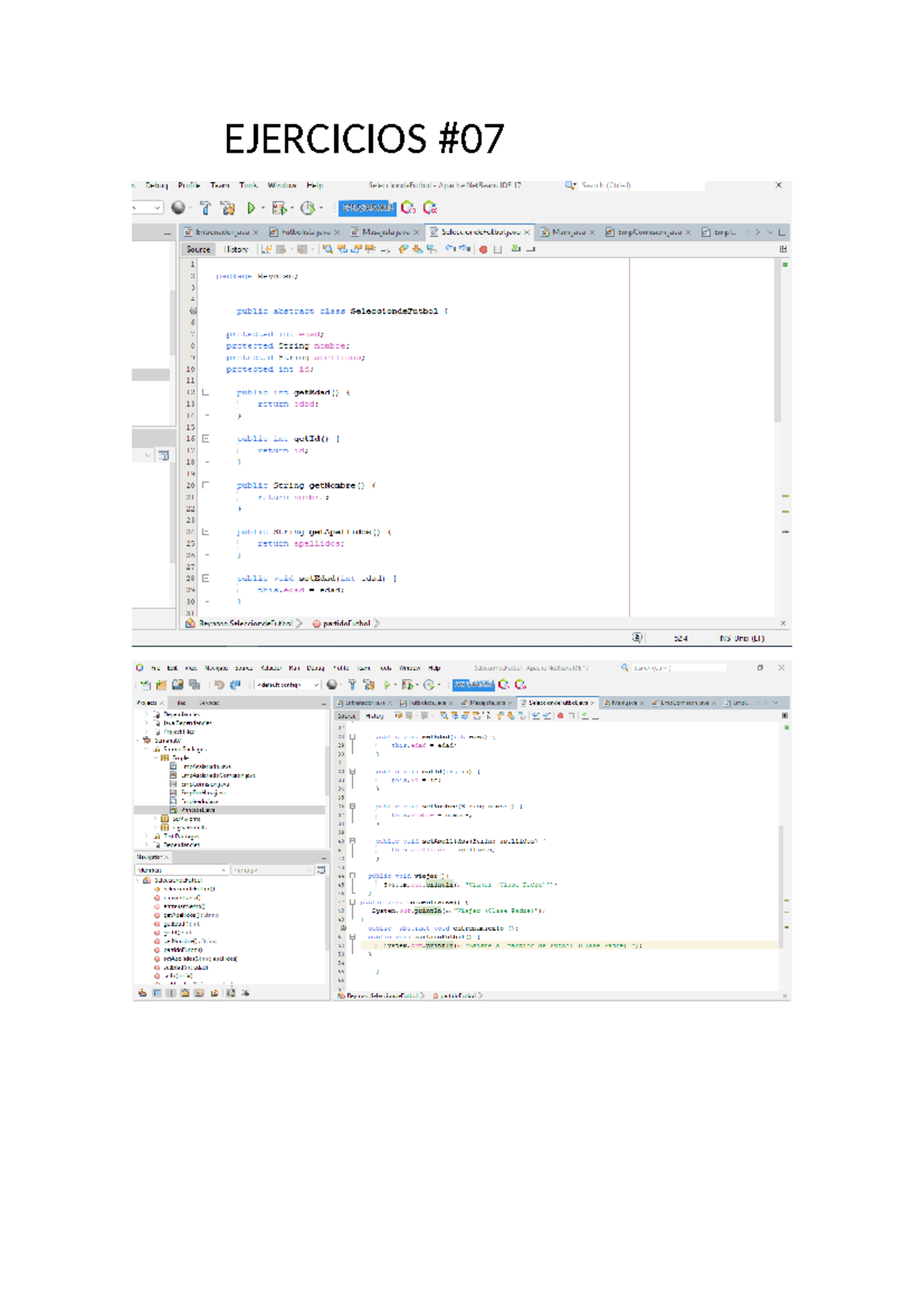
Task: Toggle the red breakpoint icon in top editor toolbar
Action: [484, 249]
